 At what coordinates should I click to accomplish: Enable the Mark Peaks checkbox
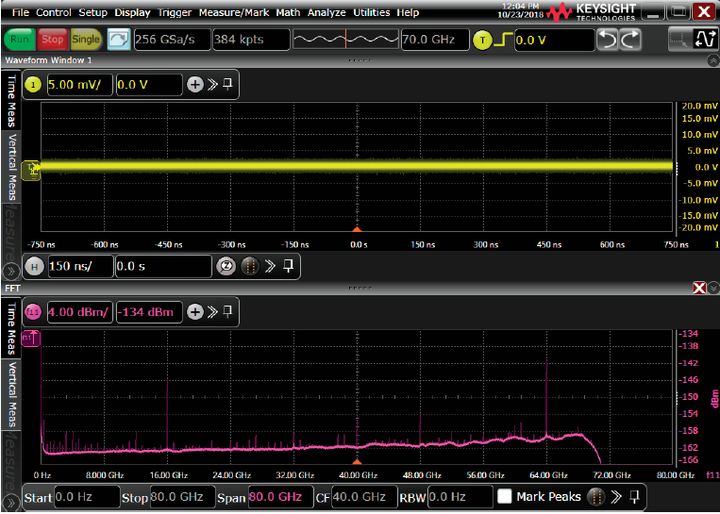[x=505, y=497]
